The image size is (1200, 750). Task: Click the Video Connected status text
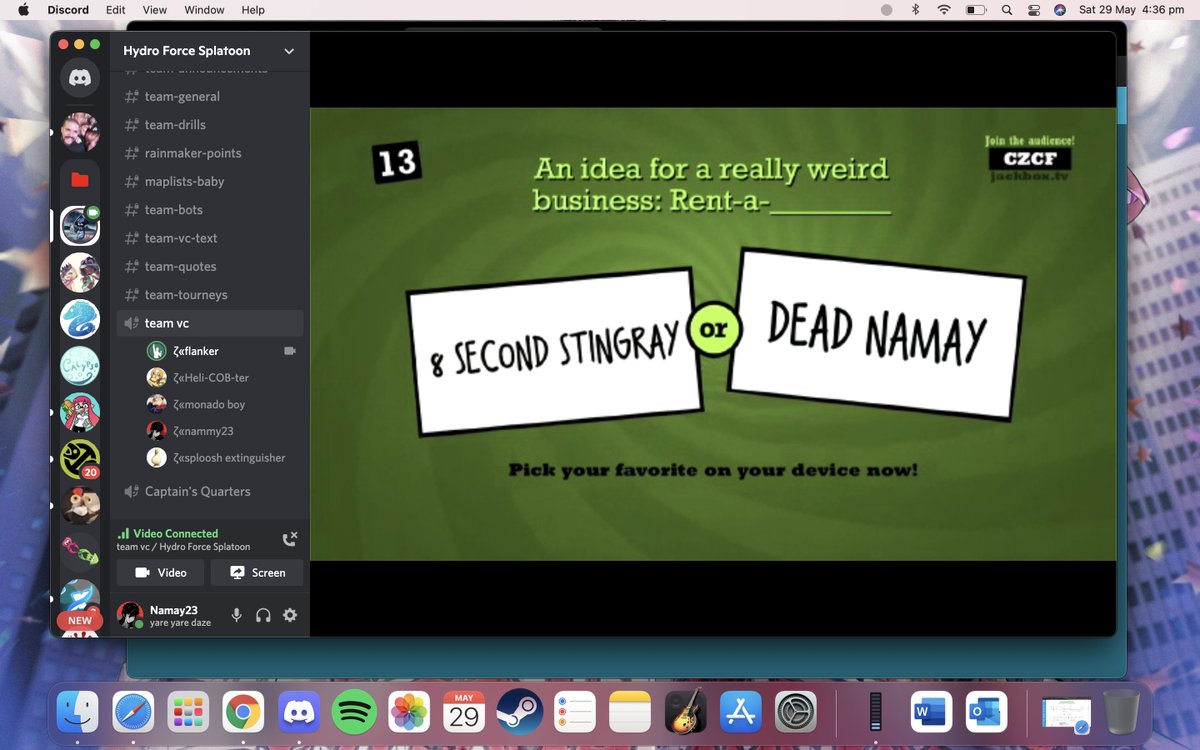(175, 534)
